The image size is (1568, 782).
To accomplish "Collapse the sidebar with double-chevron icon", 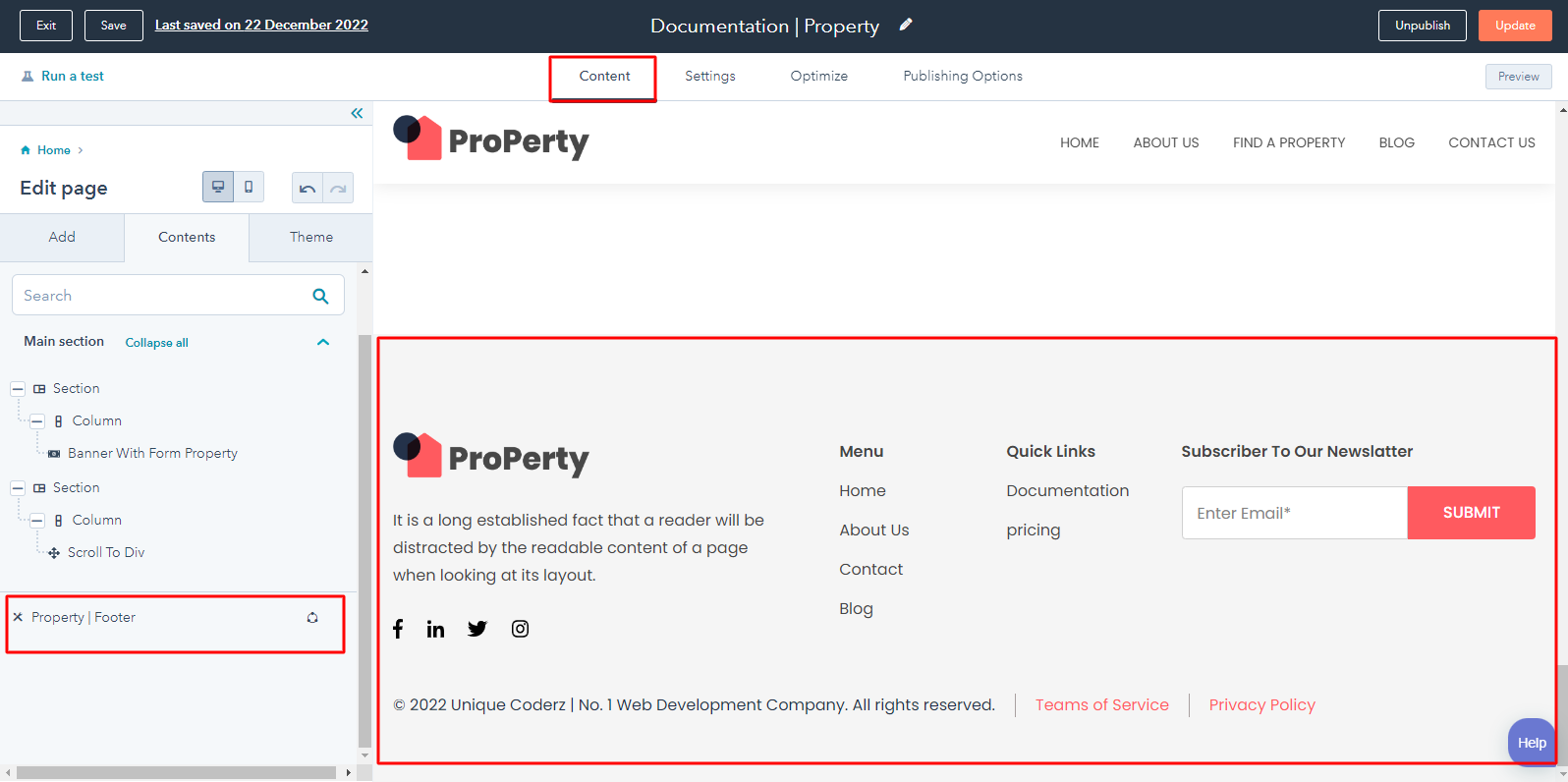I will pyautogui.click(x=357, y=113).
